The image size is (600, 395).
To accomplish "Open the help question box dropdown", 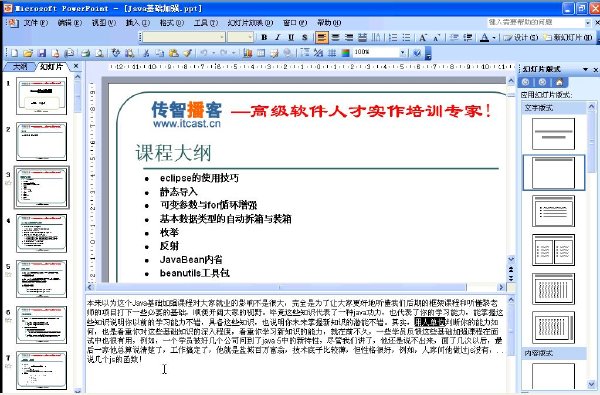I will (x=588, y=23).
